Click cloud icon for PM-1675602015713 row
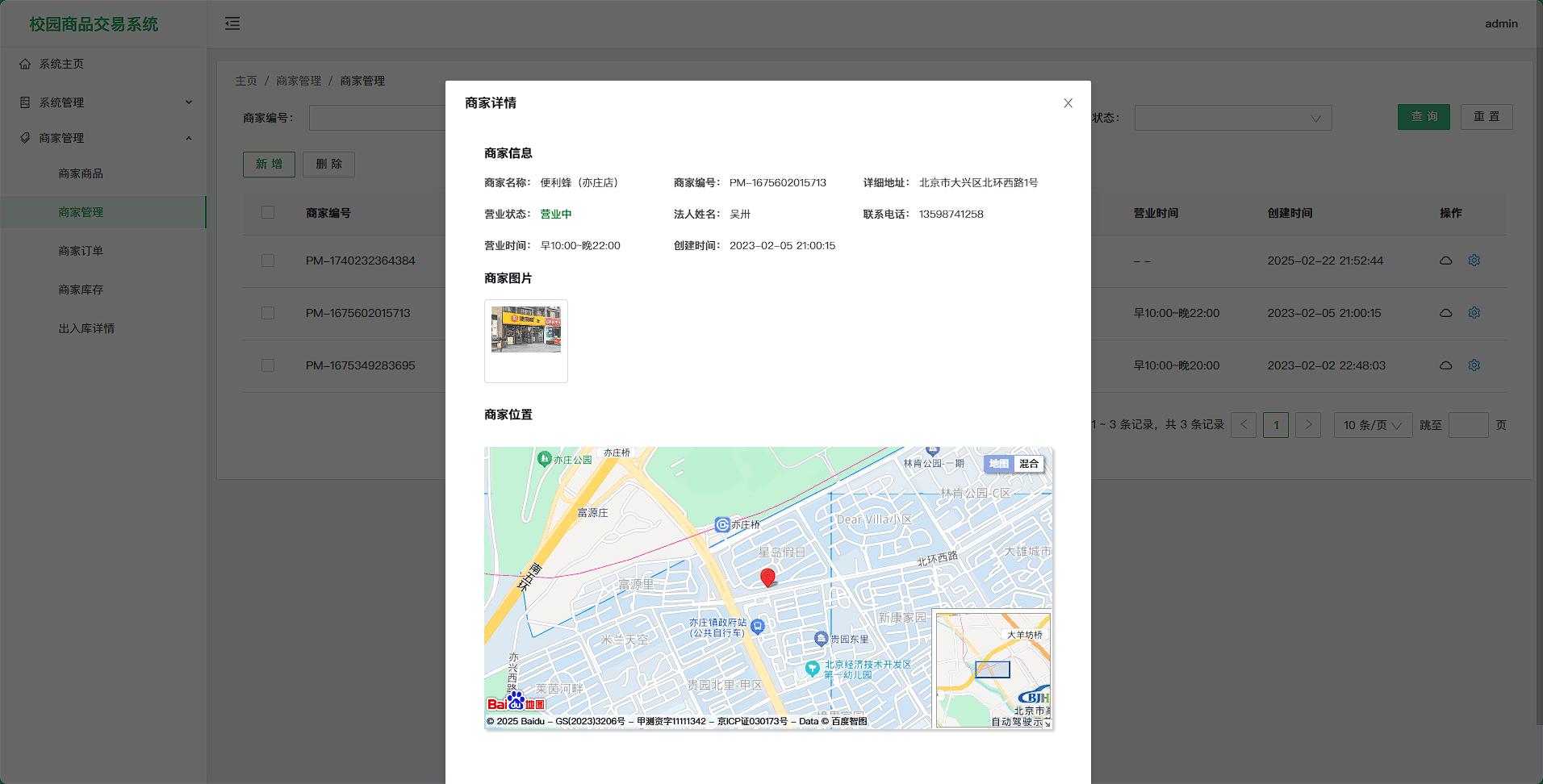The image size is (1543, 784). coord(1445,313)
